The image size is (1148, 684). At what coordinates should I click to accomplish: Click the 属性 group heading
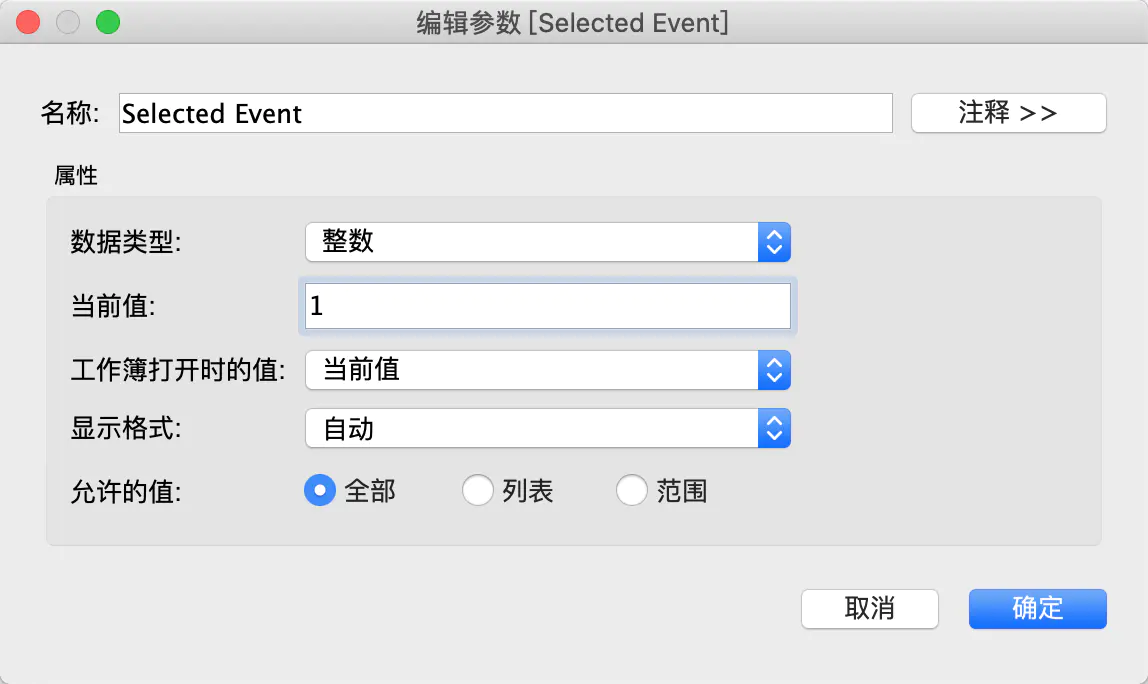76,176
